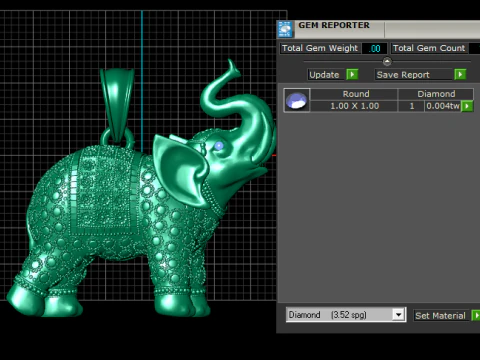This screenshot has height=360, width=480.
Task: Click the Gem Reporter panel icon
Action: tap(285, 29)
